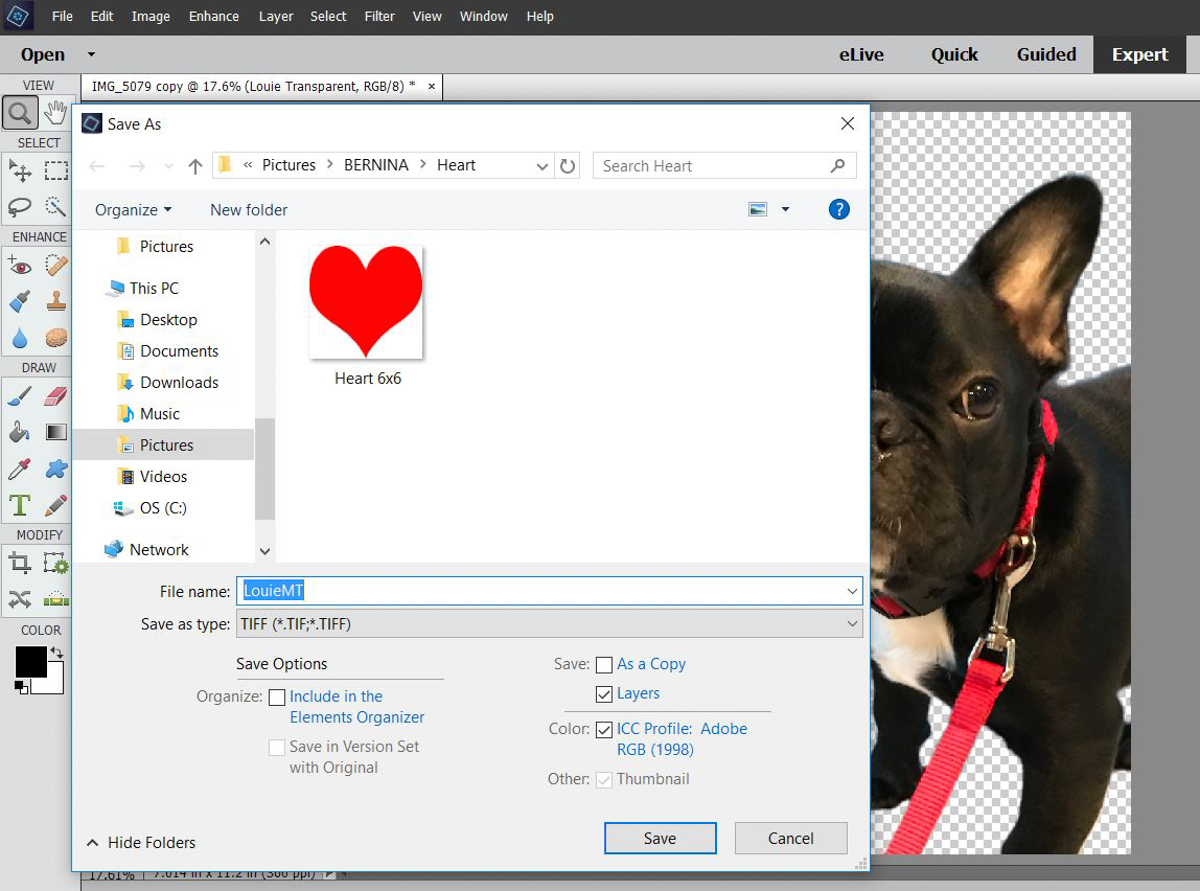
Task: Click the Paint Bucket tool
Action: (20, 433)
